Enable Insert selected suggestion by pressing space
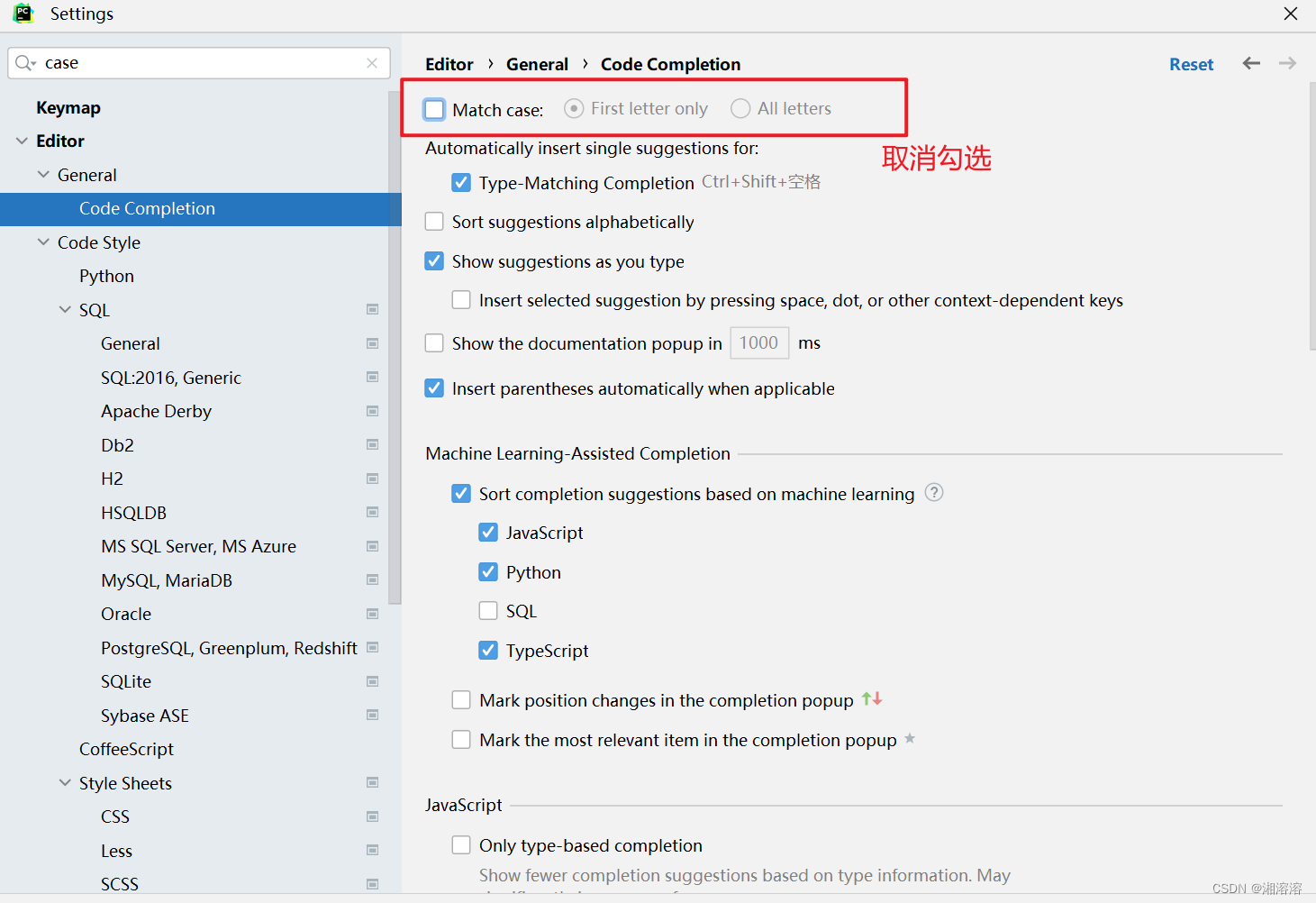 point(461,300)
